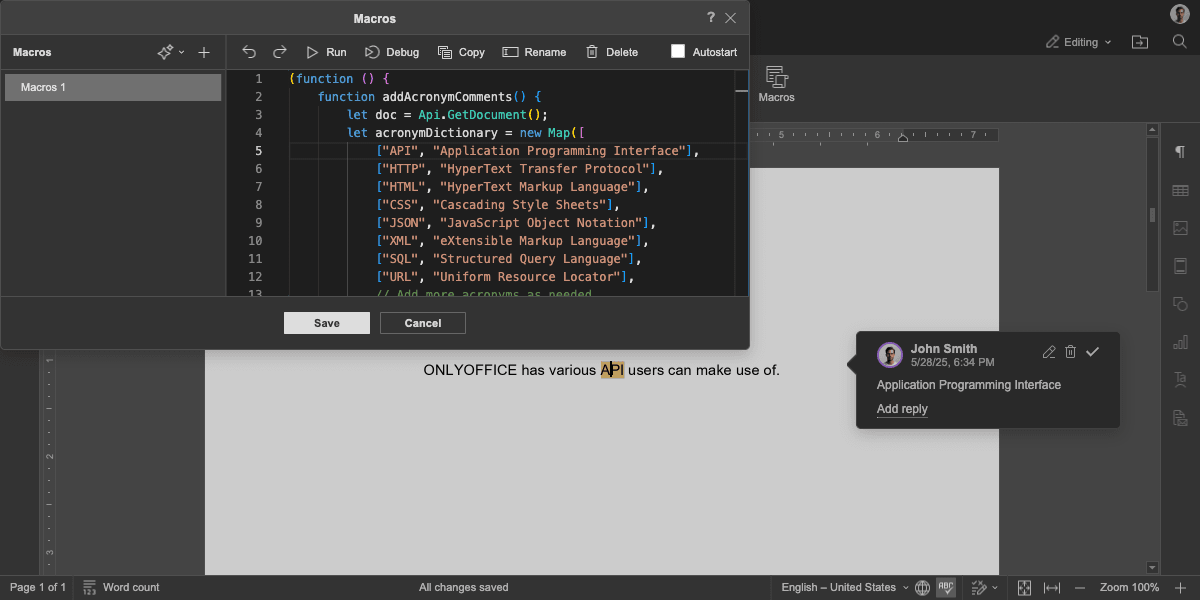This screenshot has width=1200, height=600.
Task: Click the document scrollbar down arrow
Action: 1152,567
